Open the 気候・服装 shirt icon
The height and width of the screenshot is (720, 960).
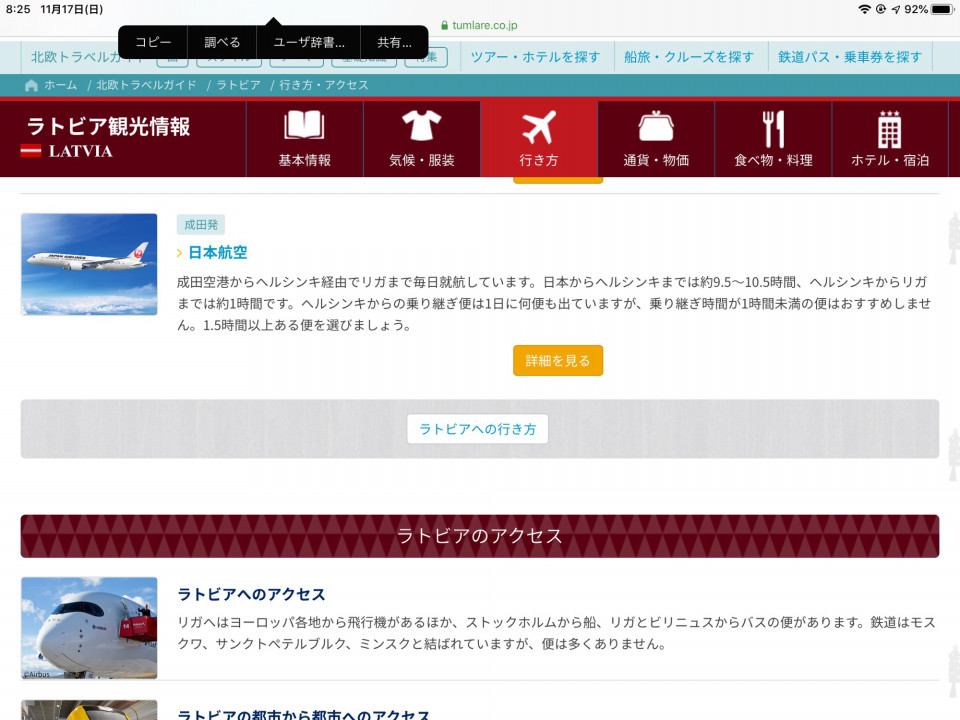pos(421,129)
